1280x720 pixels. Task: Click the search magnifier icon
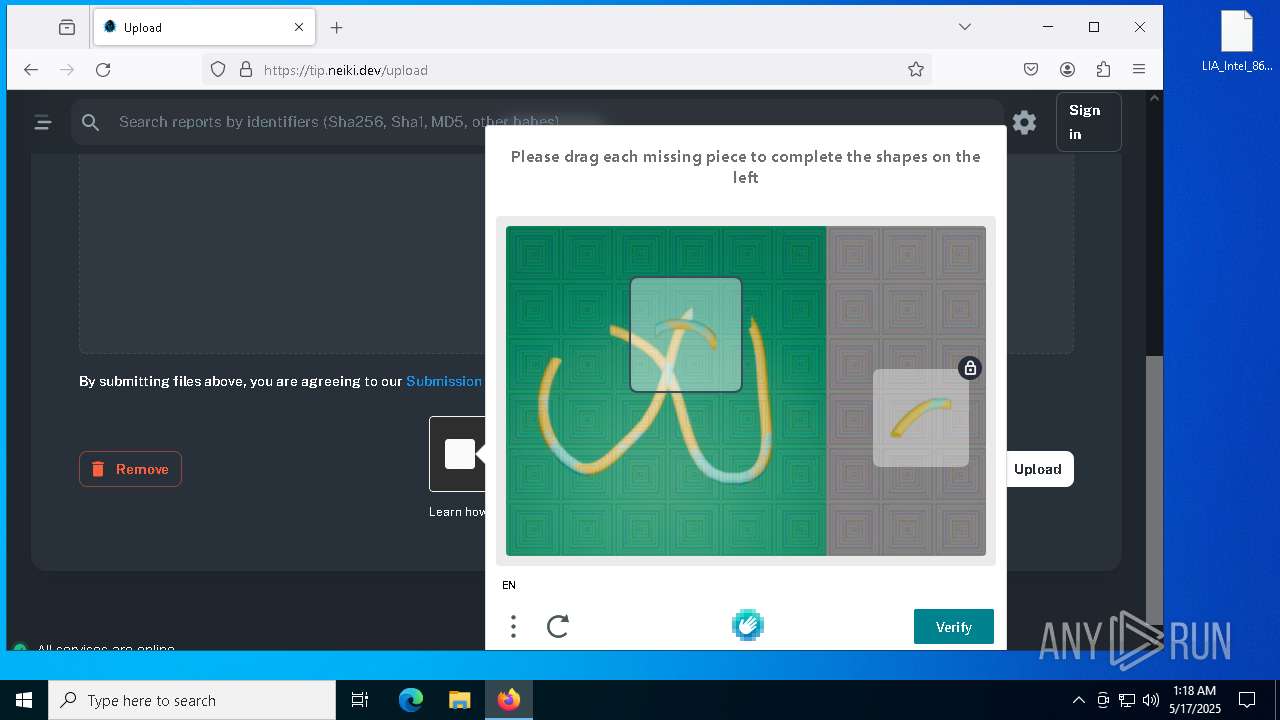click(x=91, y=122)
